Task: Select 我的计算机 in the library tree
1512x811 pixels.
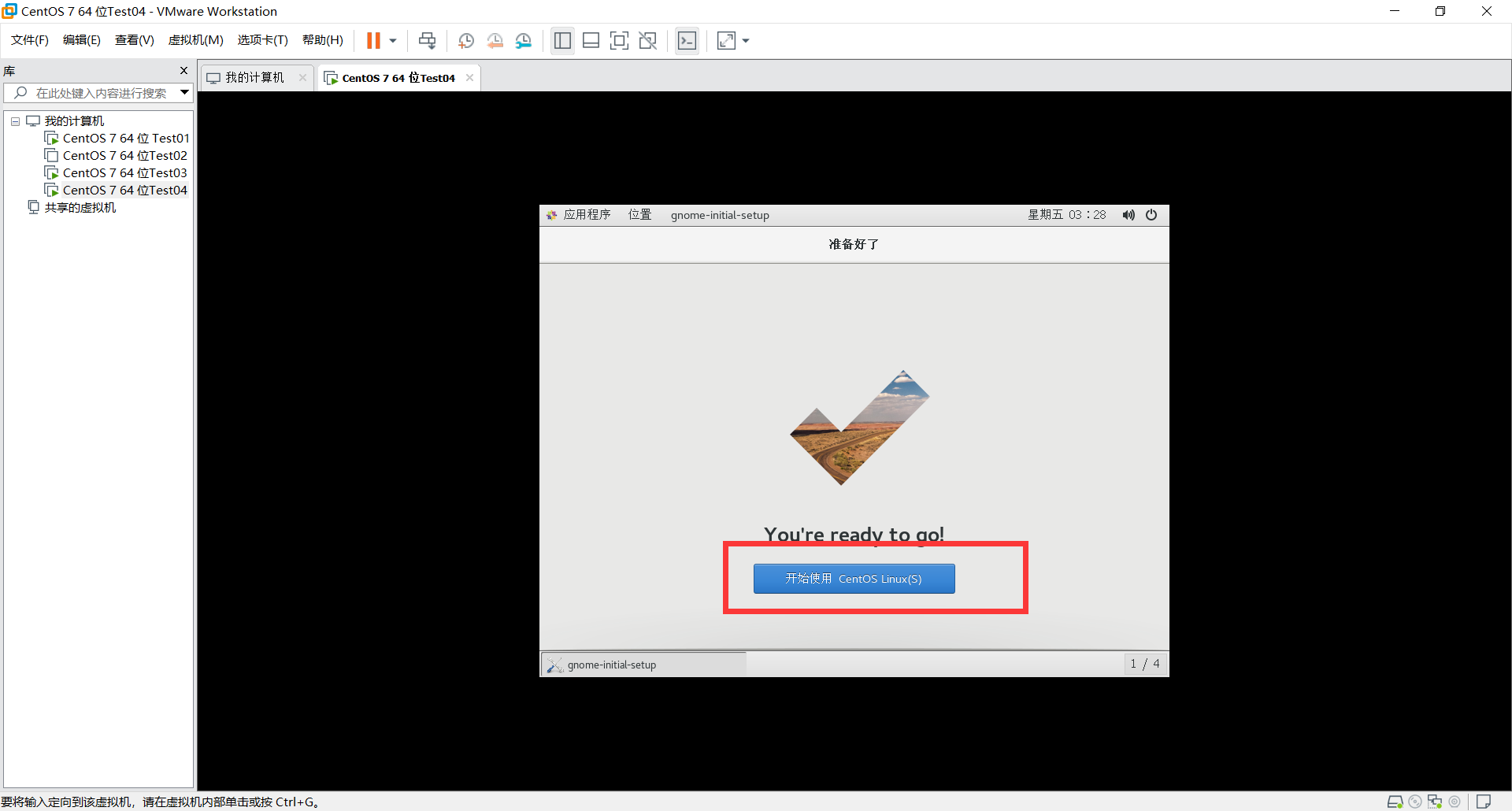Action: 74,121
